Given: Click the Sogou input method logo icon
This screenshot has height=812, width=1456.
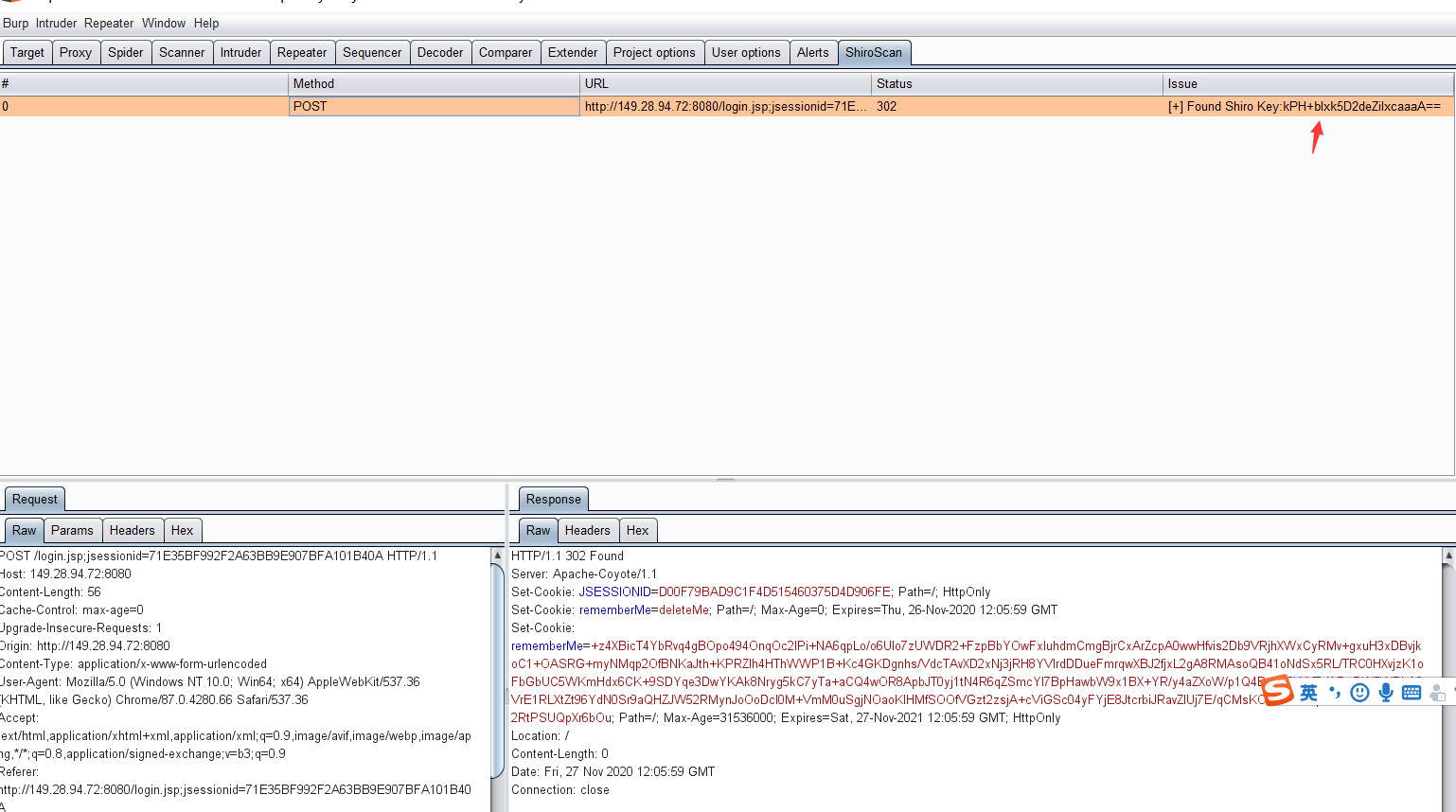Looking at the screenshot, I should tap(1278, 691).
